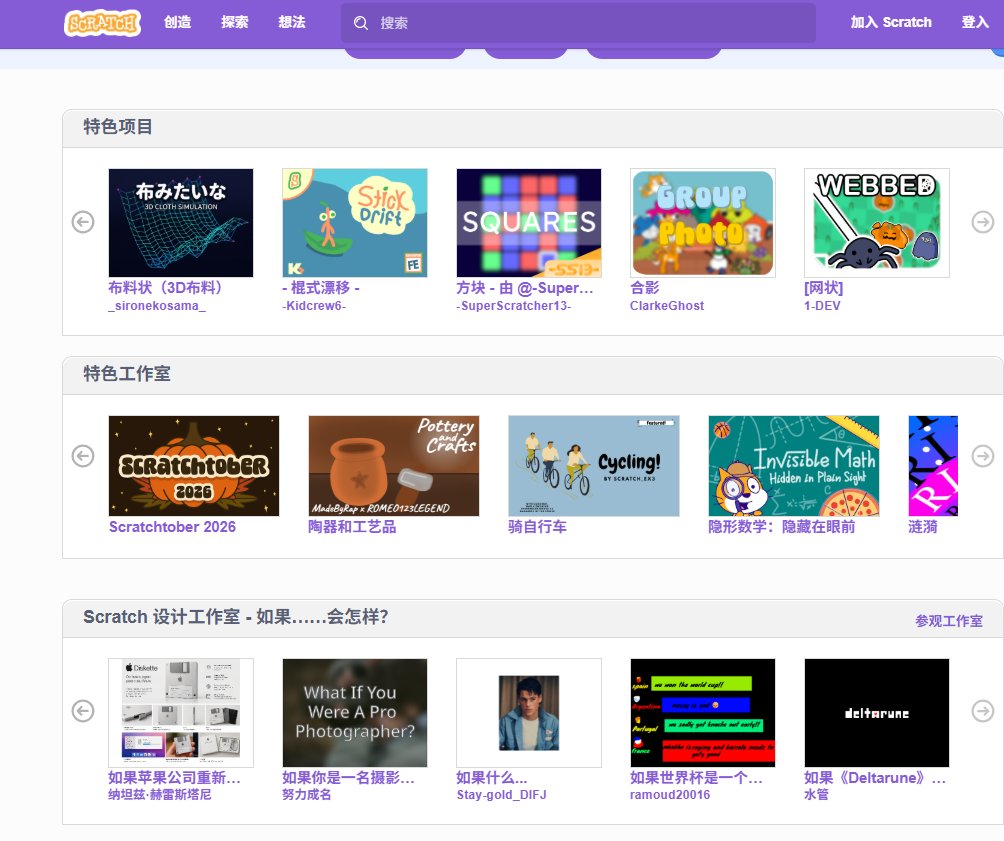Visit author ramoud20016 profile

pyautogui.click(x=670, y=795)
